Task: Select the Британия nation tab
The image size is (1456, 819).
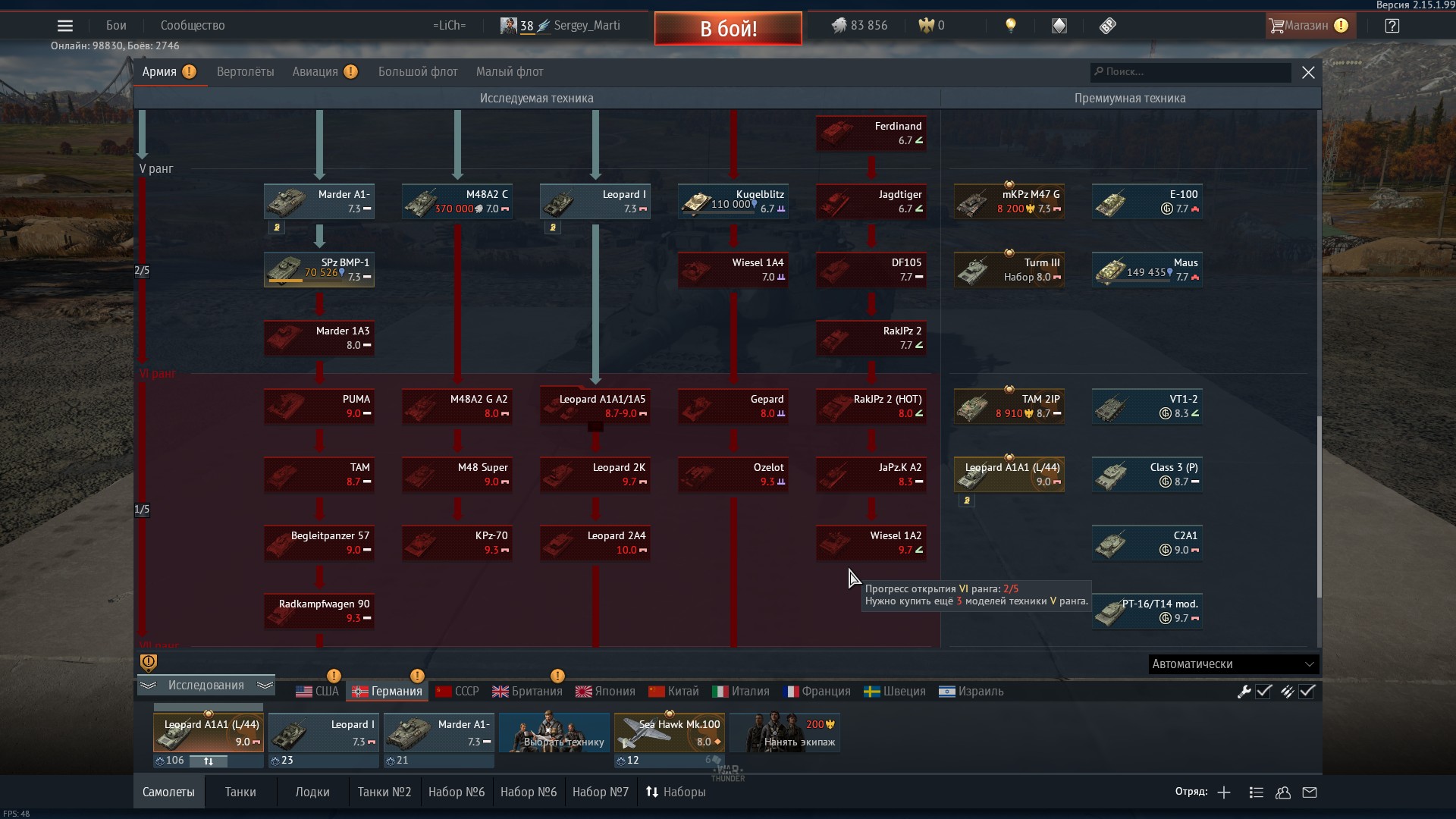Action: 528,692
